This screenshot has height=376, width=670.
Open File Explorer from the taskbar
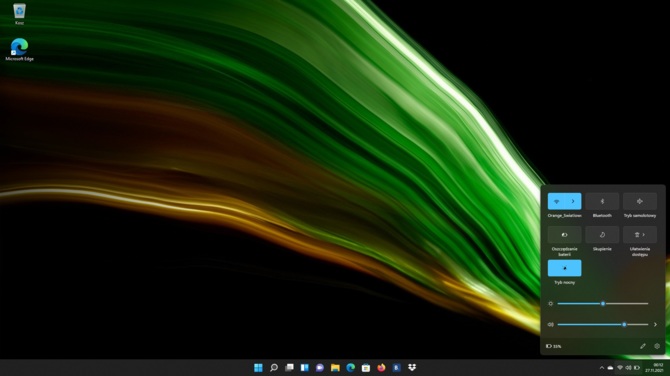click(x=335, y=367)
